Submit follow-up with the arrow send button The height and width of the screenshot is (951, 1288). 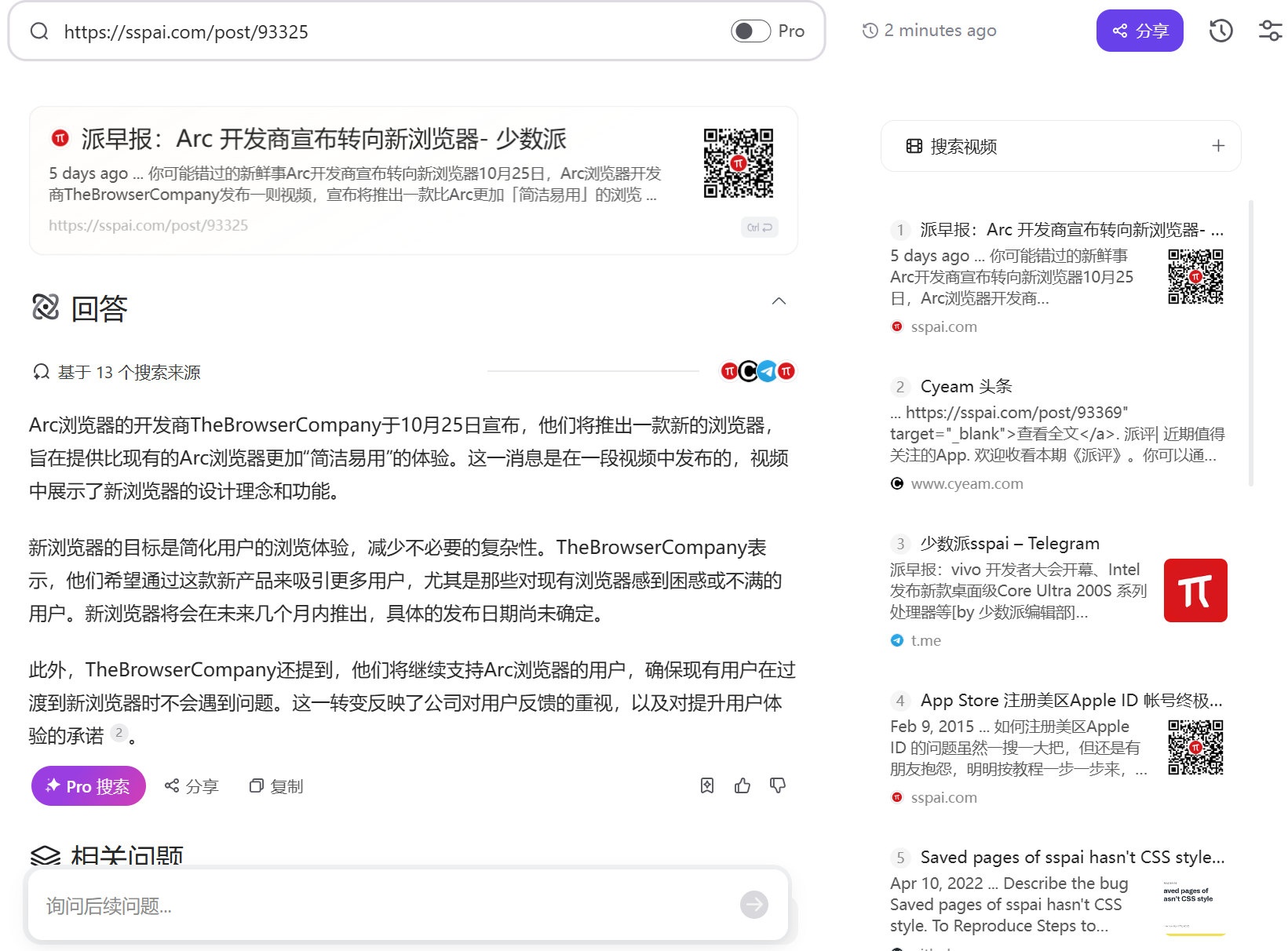point(754,905)
